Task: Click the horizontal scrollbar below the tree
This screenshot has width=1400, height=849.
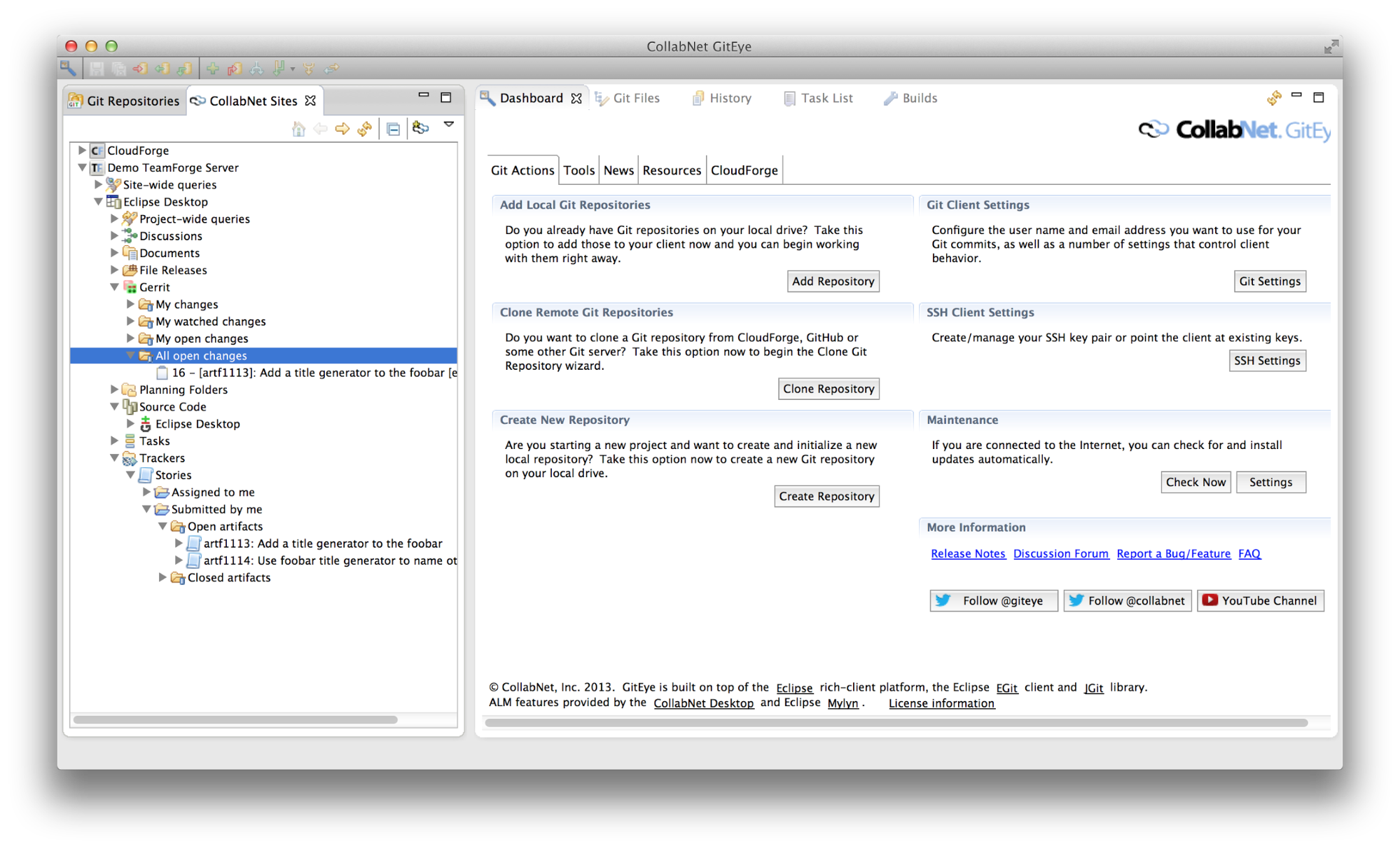Action: click(235, 719)
